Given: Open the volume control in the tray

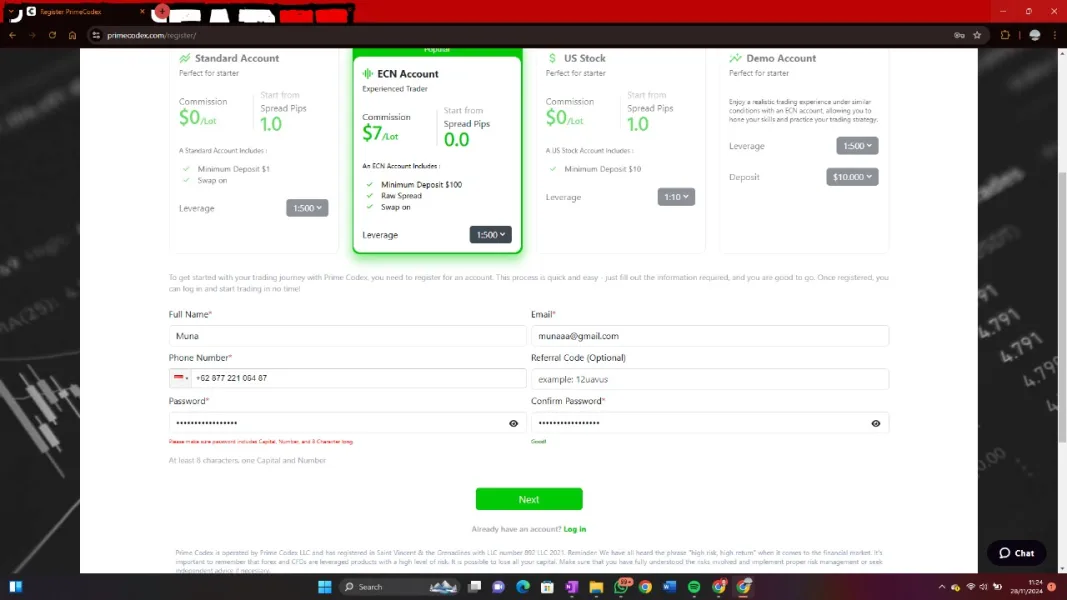Looking at the screenshot, I should [x=984, y=587].
